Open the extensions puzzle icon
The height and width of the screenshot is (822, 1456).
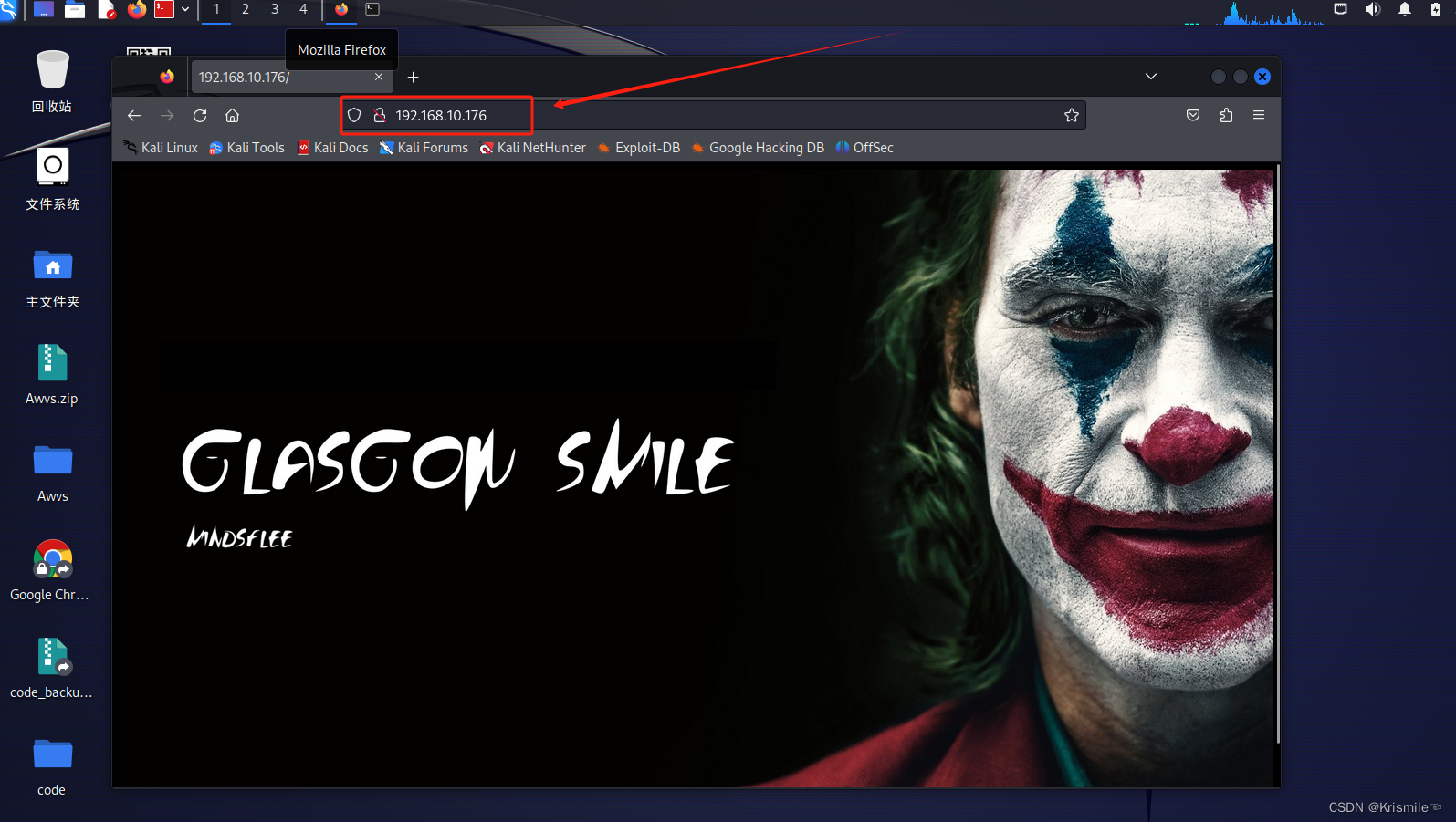(x=1226, y=115)
